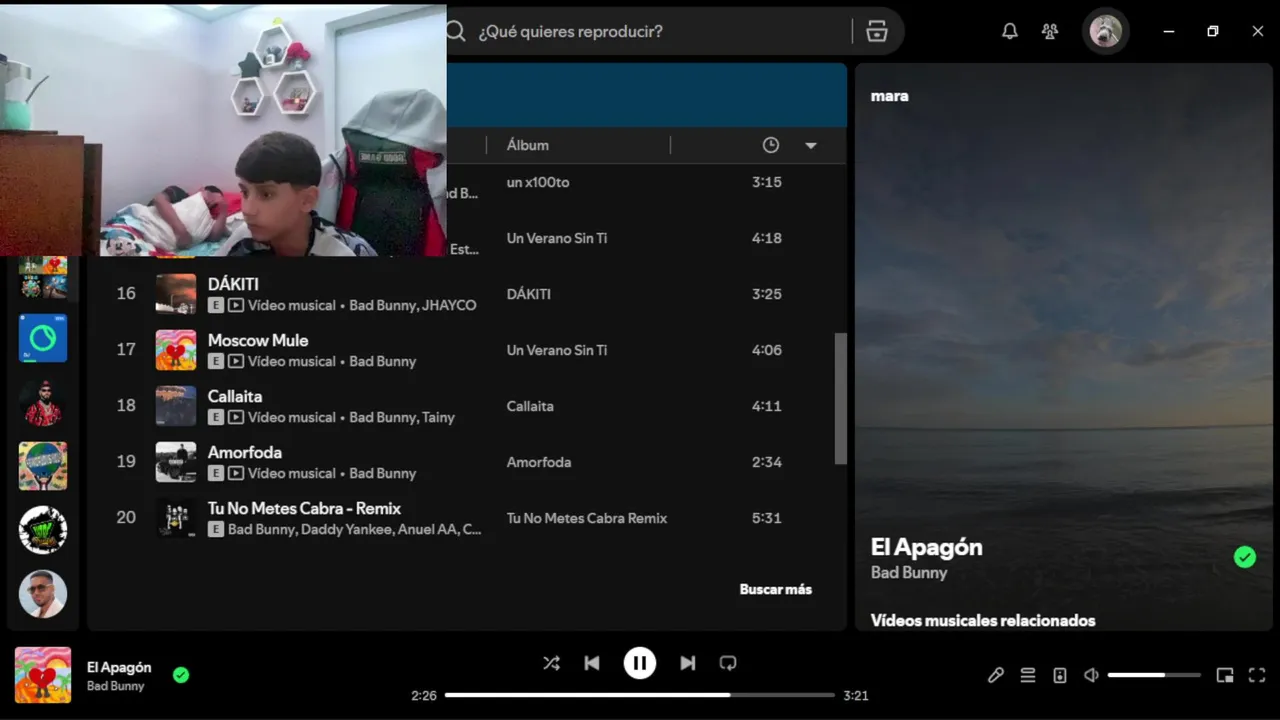Image resolution: width=1280 pixels, height=720 pixels.
Task: Play Tu No Metes Cabra - Remix
Action: 466,518
